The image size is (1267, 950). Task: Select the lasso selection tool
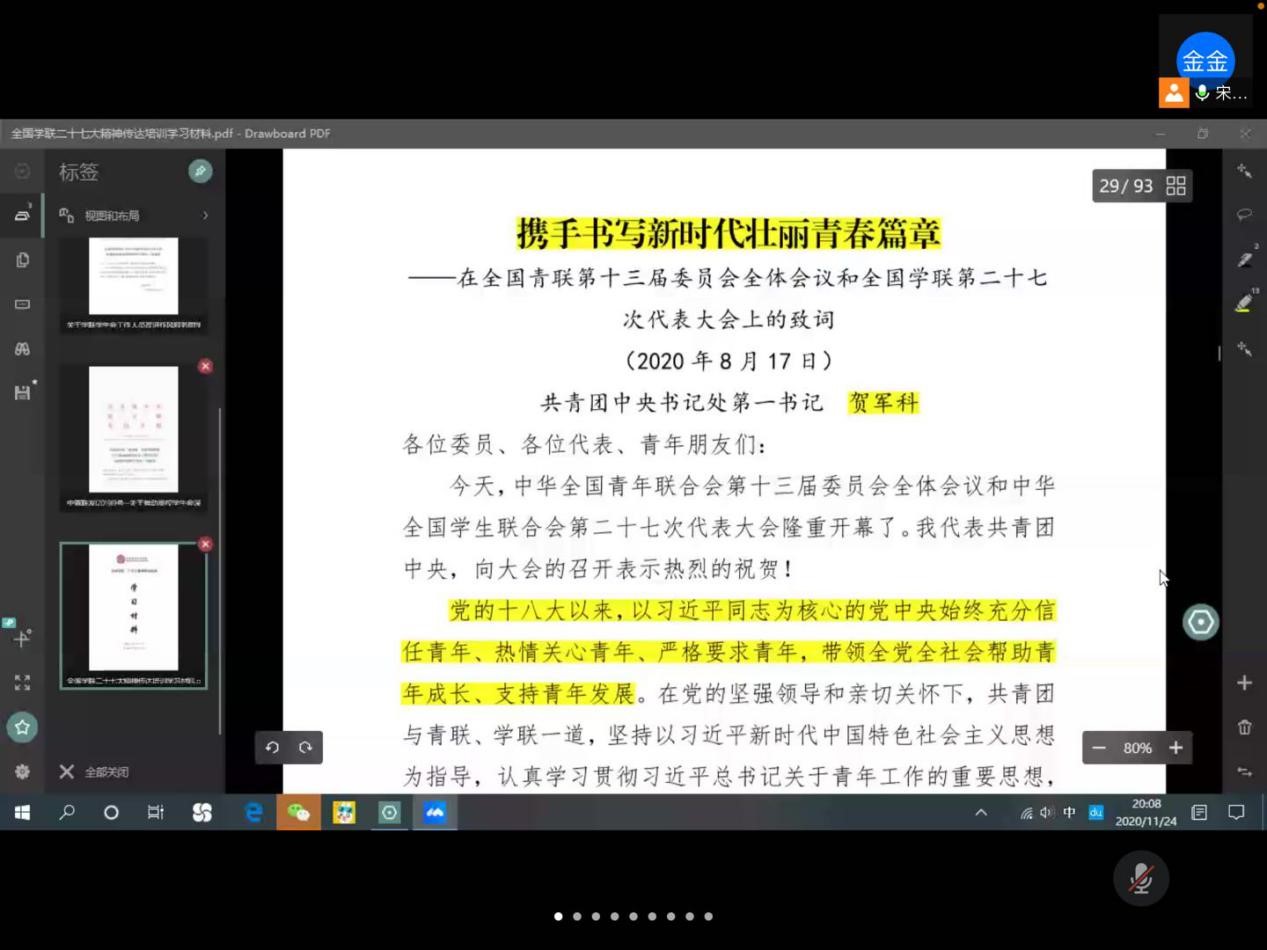tap(1245, 215)
